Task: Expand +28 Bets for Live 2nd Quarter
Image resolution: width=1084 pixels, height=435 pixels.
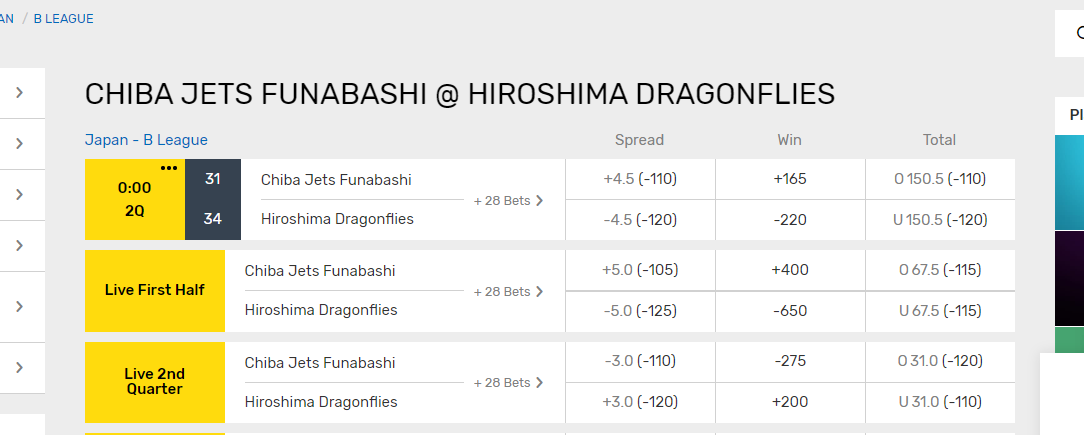Action: [x=509, y=382]
